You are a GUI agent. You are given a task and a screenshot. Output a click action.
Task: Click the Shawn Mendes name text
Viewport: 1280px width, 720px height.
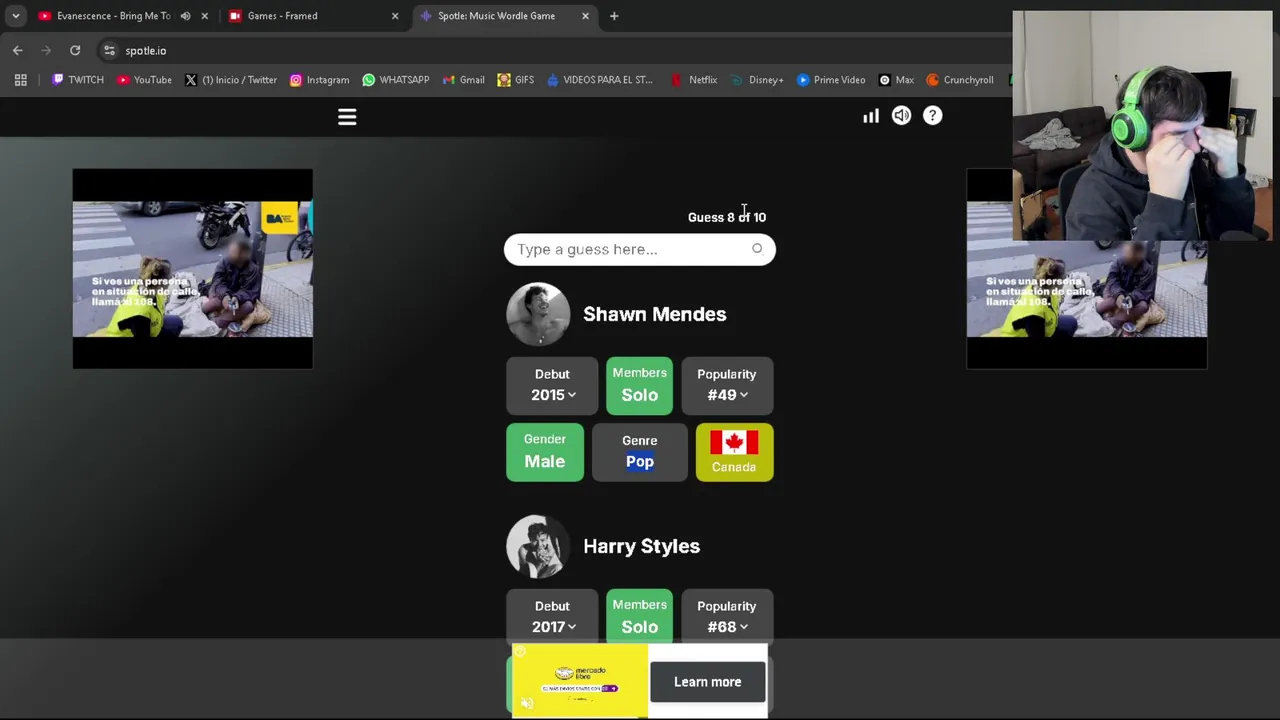(654, 314)
